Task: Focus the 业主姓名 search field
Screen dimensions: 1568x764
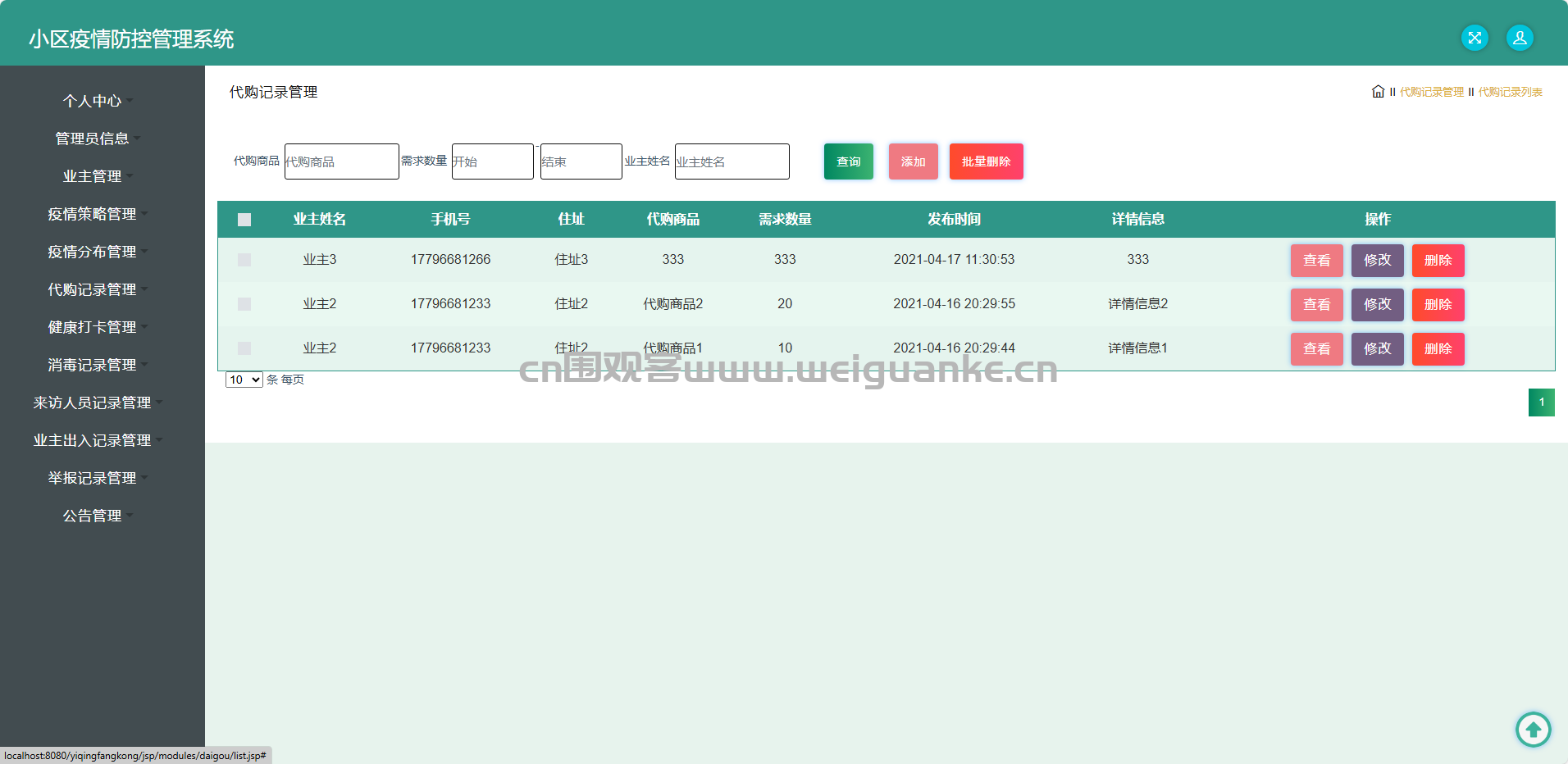Action: (x=732, y=161)
